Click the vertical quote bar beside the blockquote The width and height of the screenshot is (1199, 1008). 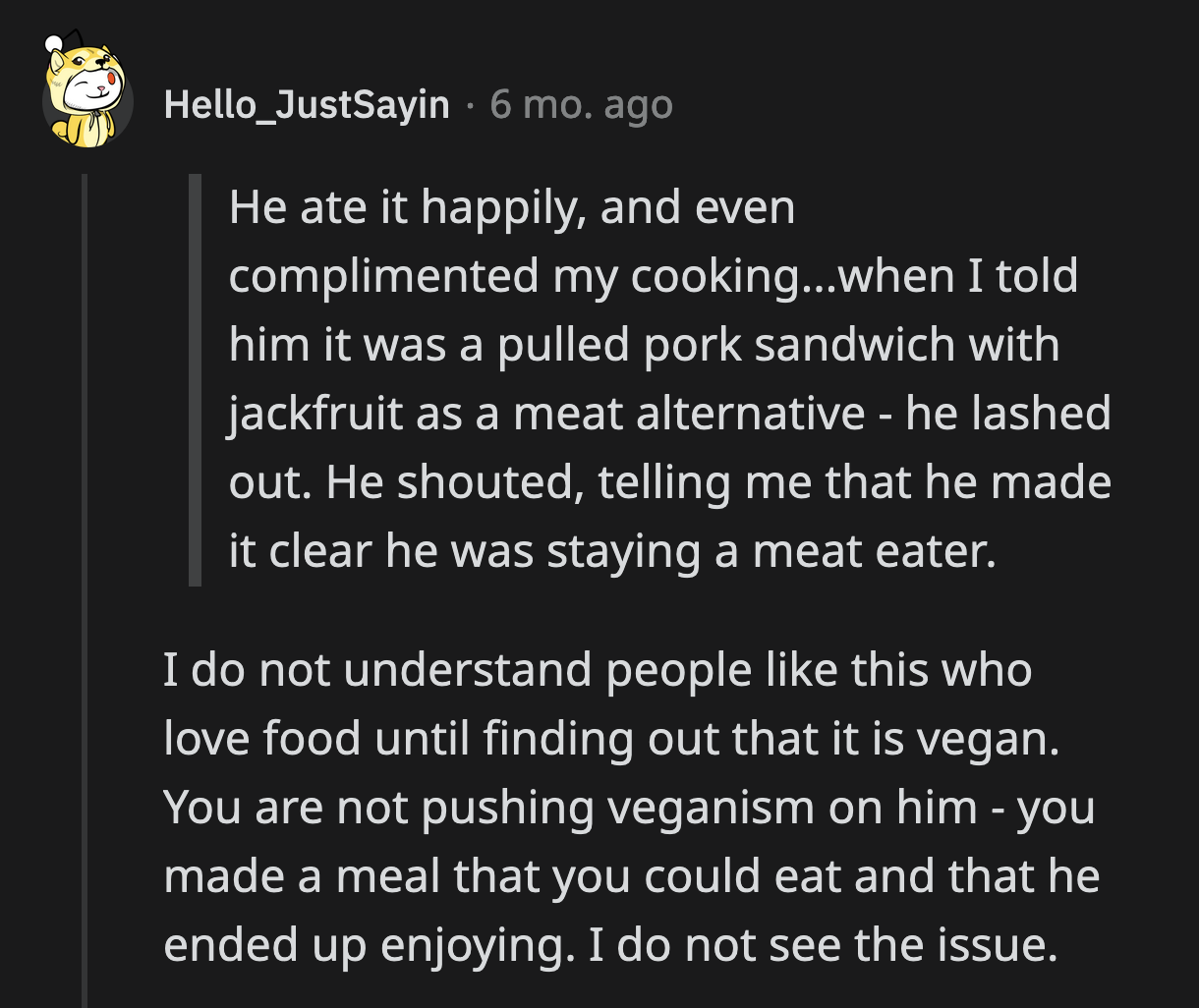coord(193,378)
